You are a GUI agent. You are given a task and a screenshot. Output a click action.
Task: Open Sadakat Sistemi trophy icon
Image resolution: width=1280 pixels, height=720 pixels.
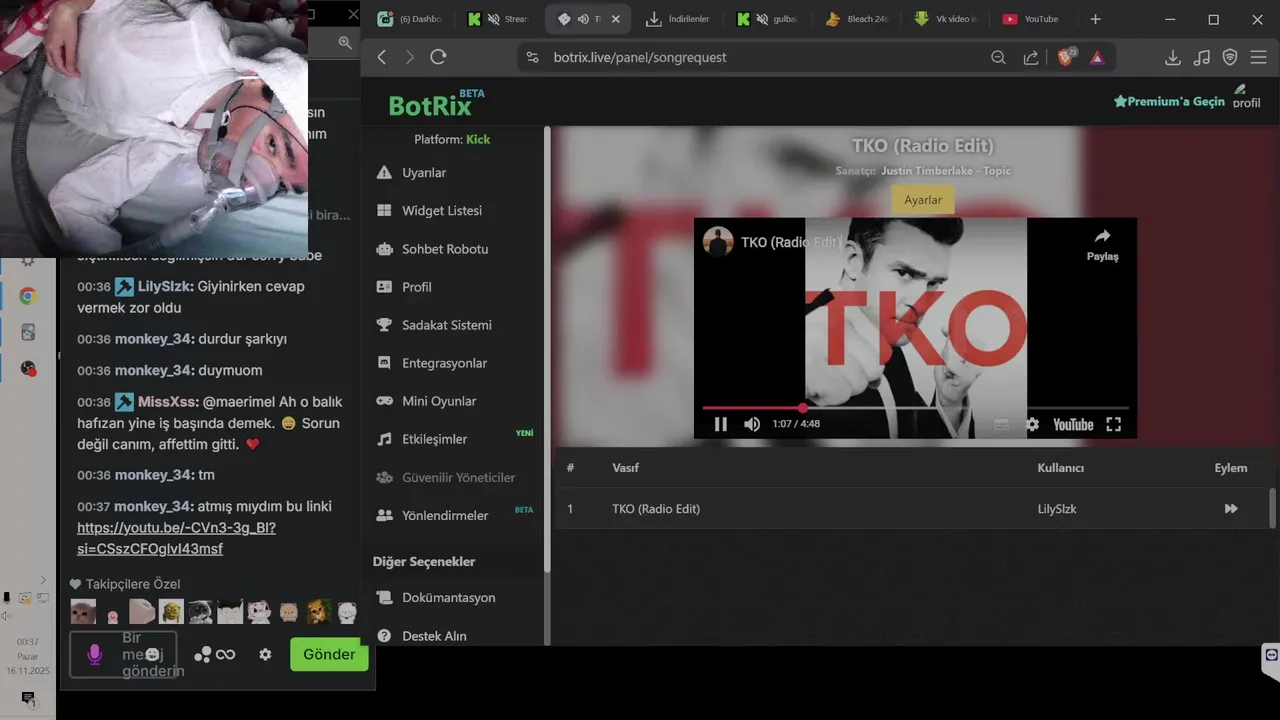[384, 325]
